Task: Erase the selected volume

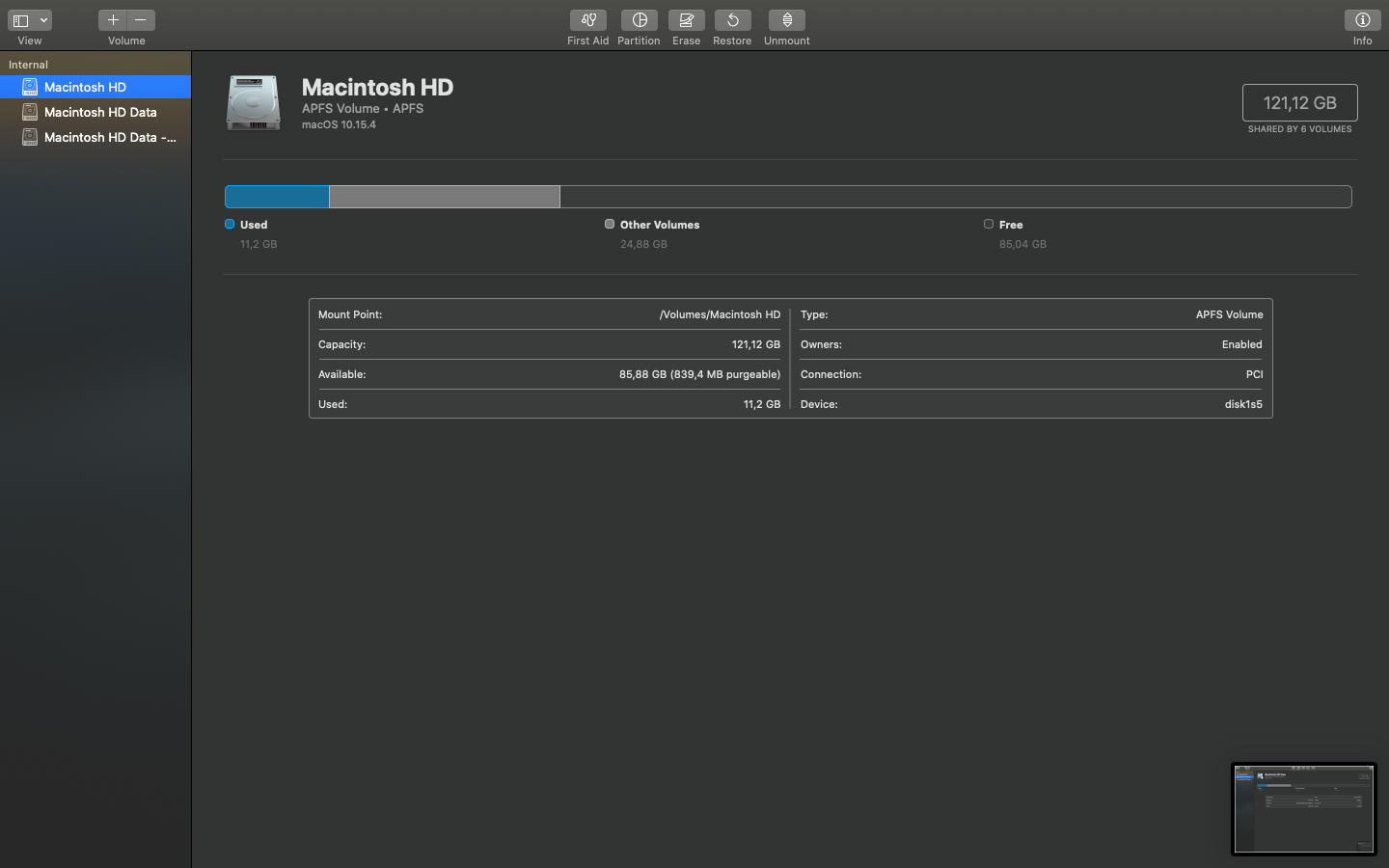Action: (686, 20)
